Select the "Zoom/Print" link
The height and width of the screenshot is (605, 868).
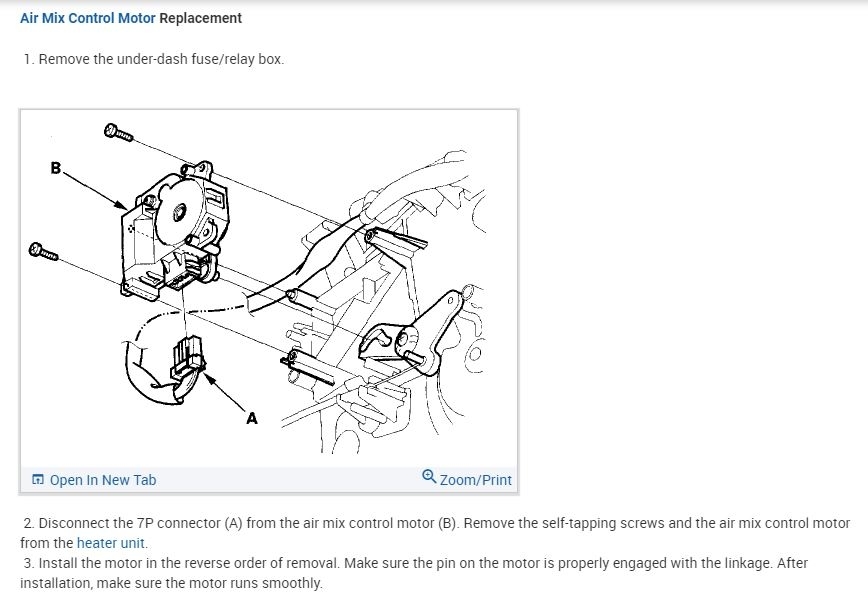[476, 480]
